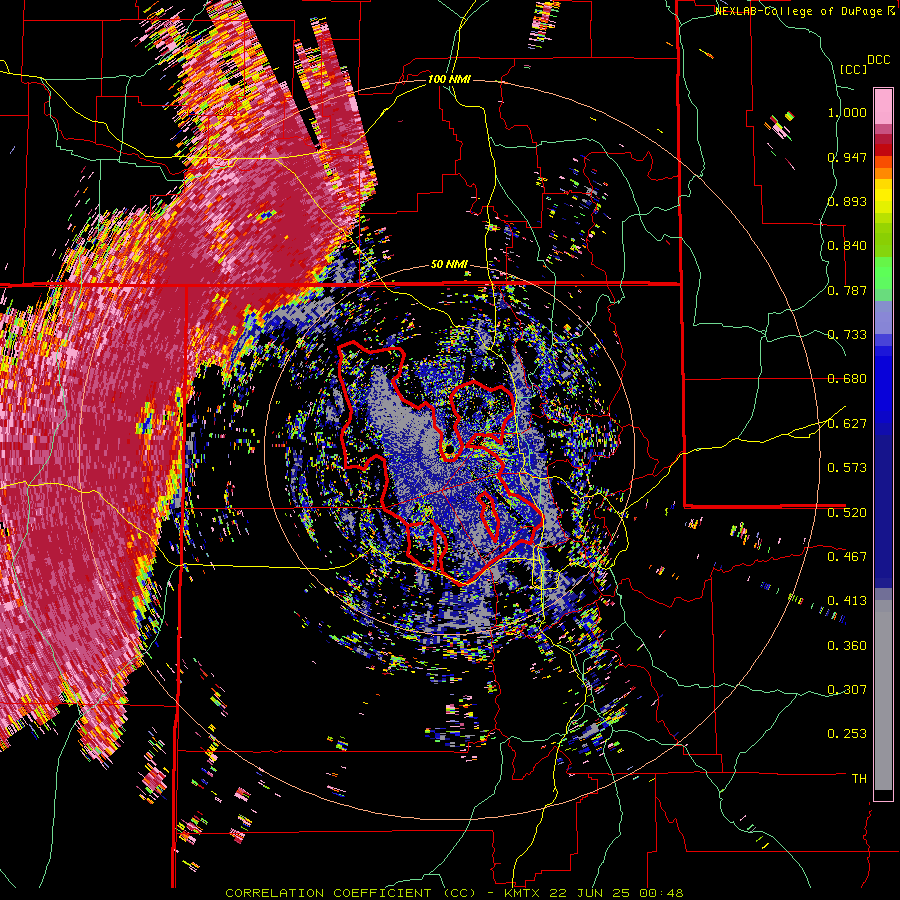Click the 0.573 scale value
Image resolution: width=900 pixels, height=900 pixels.
point(847,468)
